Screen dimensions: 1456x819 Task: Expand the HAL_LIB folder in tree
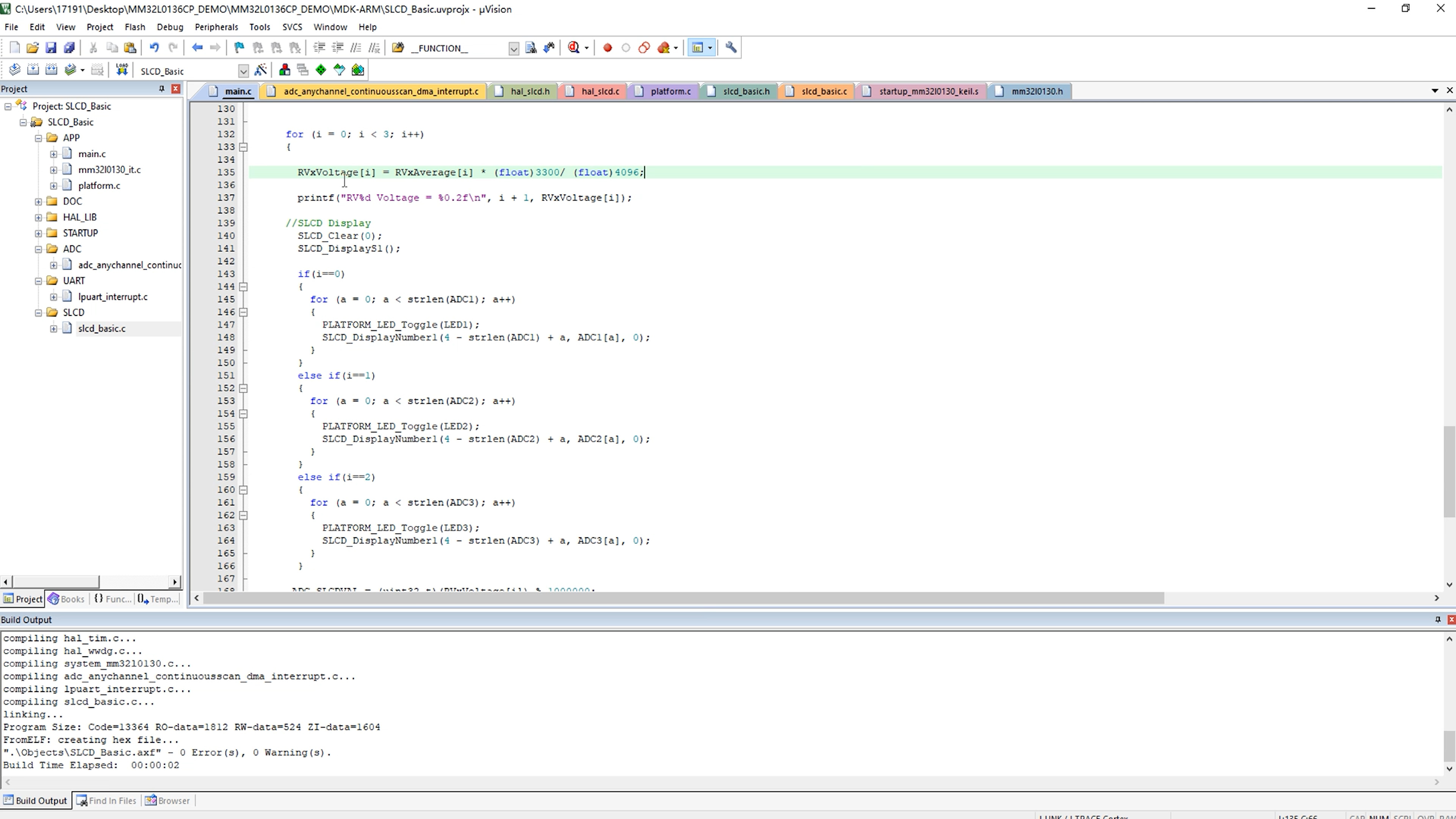pos(38,217)
